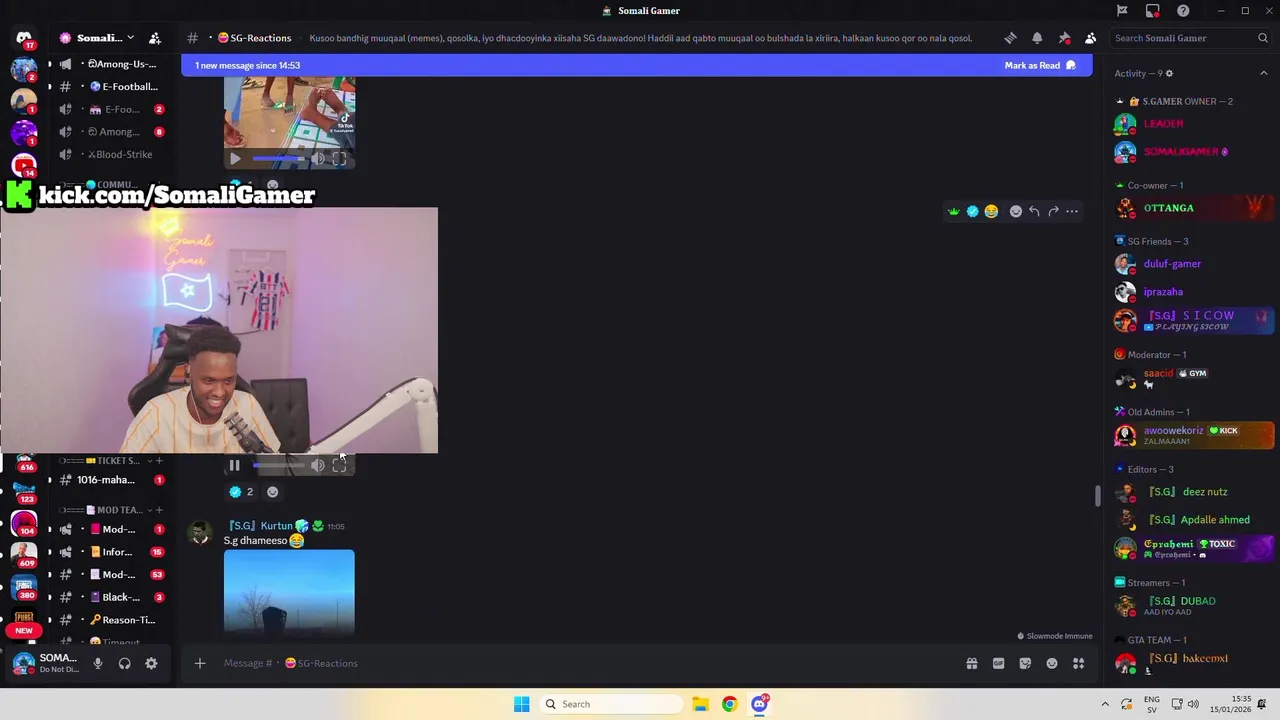1280x720 pixels.
Task: Click the plus attach button in message bar
Action: click(x=199, y=663)
